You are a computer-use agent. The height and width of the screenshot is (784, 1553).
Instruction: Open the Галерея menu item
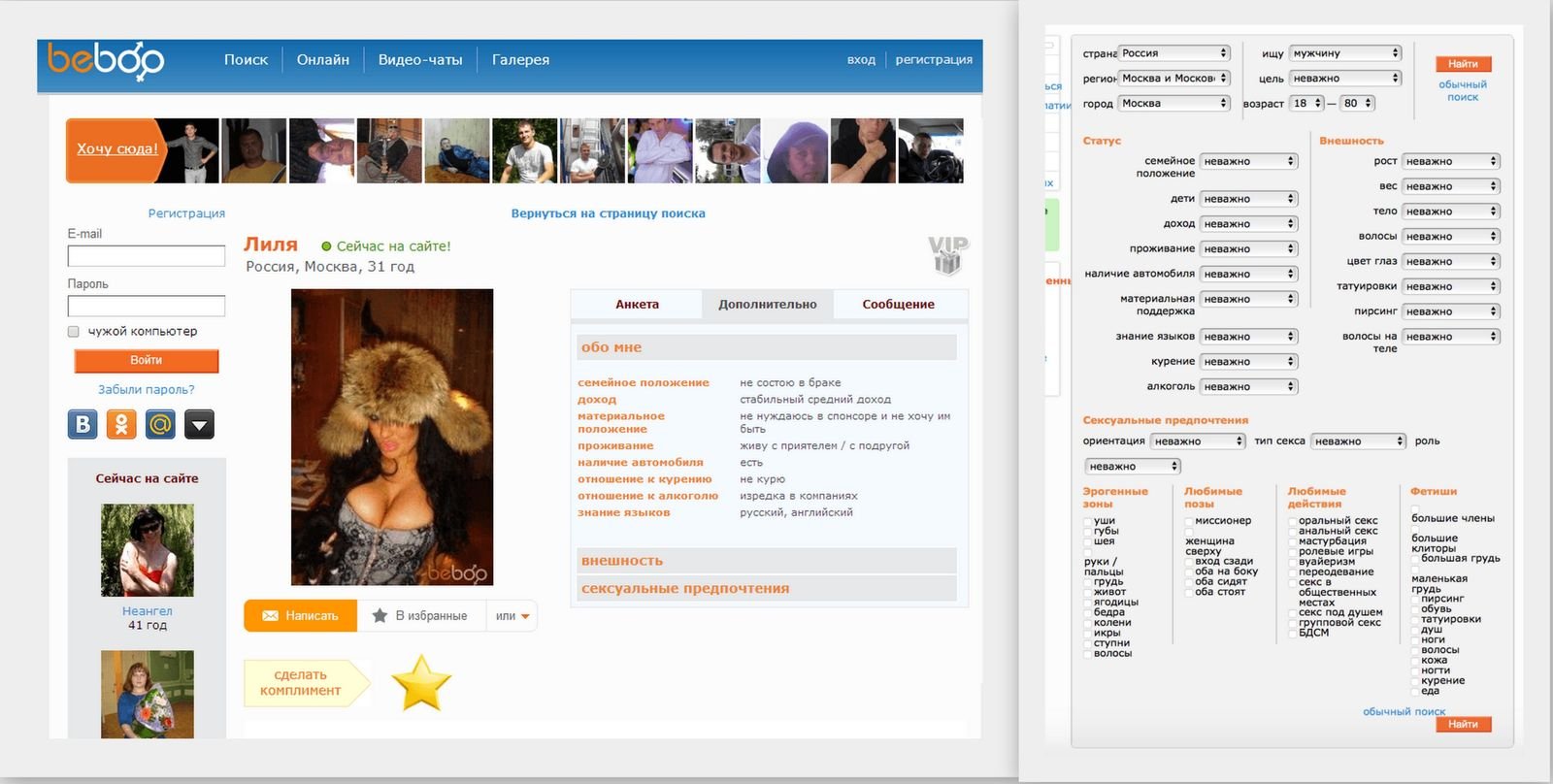pos(520,60)
